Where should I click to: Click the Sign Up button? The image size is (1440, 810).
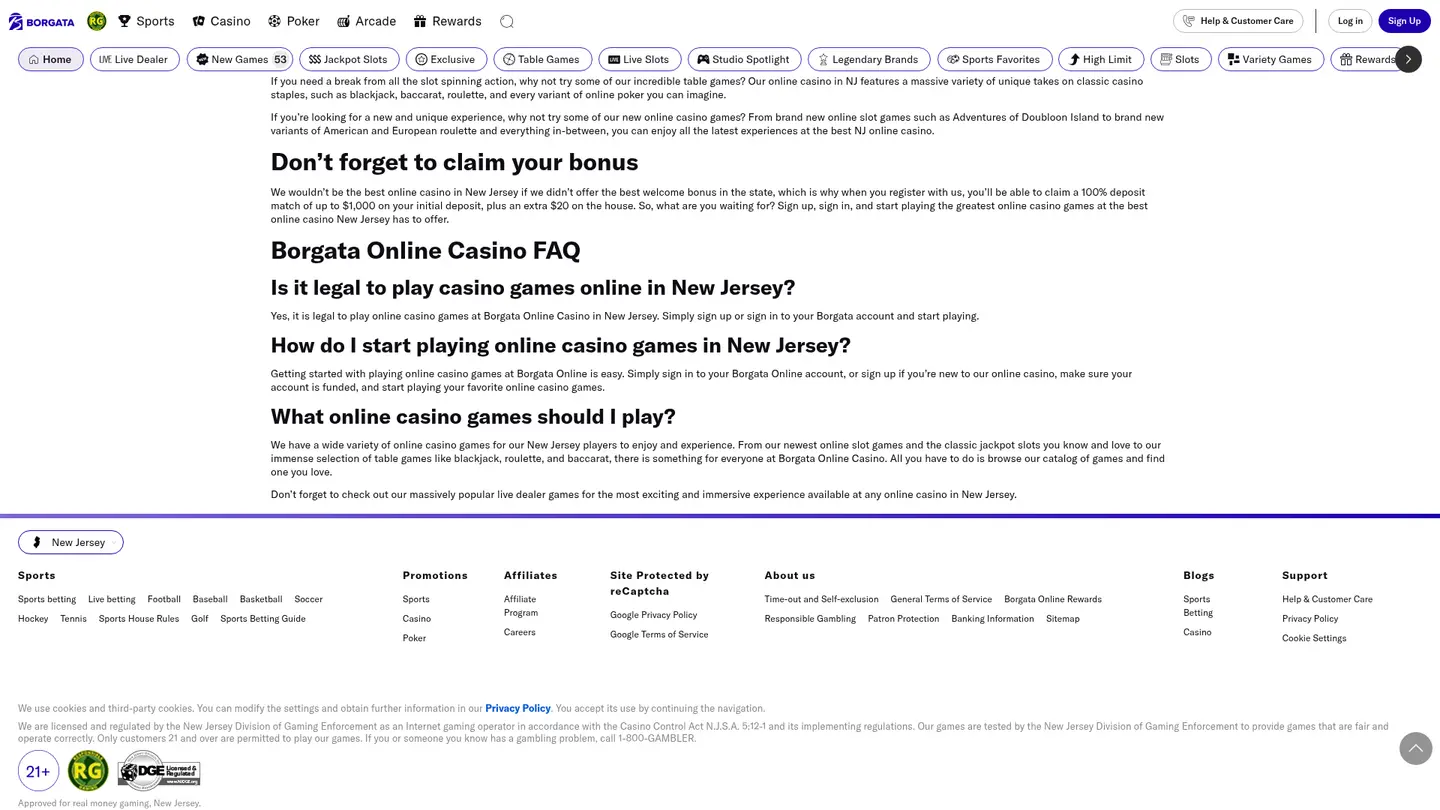pyautogui.click(x=1404, y=21)
